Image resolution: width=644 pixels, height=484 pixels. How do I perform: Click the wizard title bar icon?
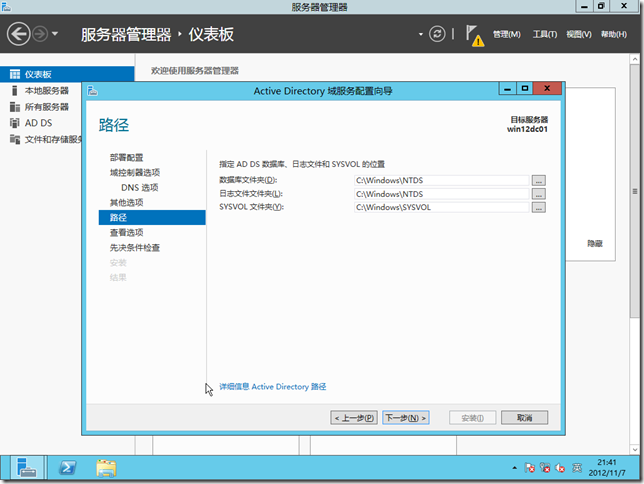coord(92,90)
